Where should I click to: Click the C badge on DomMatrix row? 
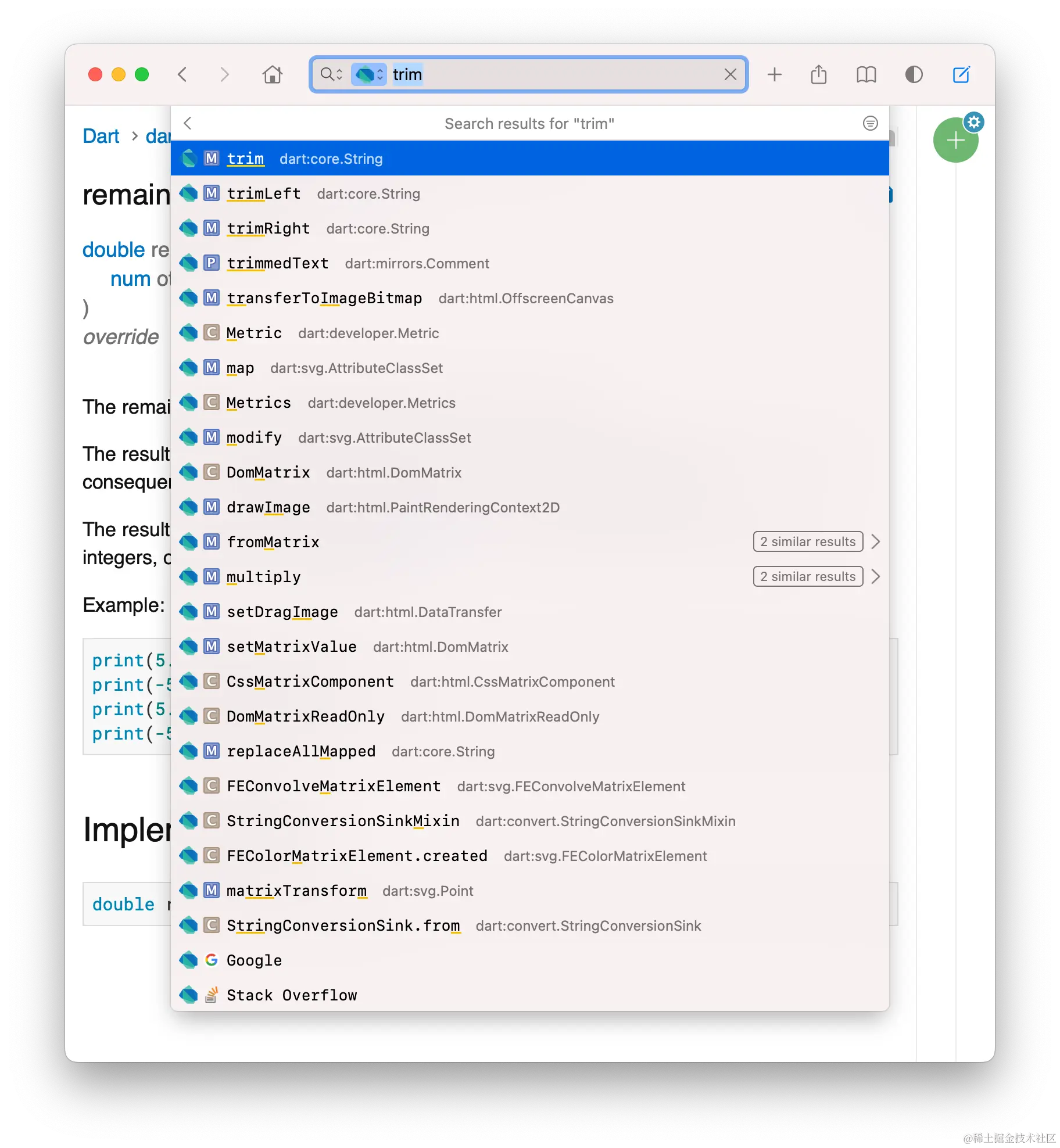coord(212,472)
